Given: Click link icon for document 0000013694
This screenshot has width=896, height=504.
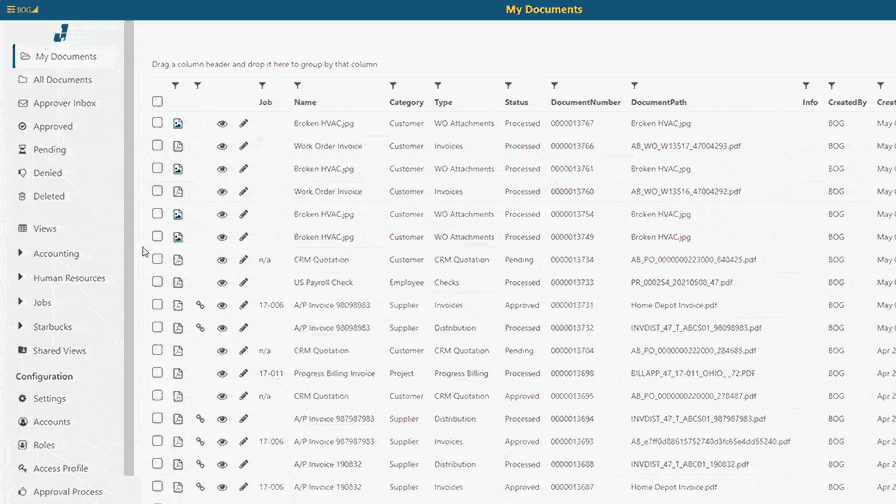Looking at the screenshot, I should pos(200,419).
